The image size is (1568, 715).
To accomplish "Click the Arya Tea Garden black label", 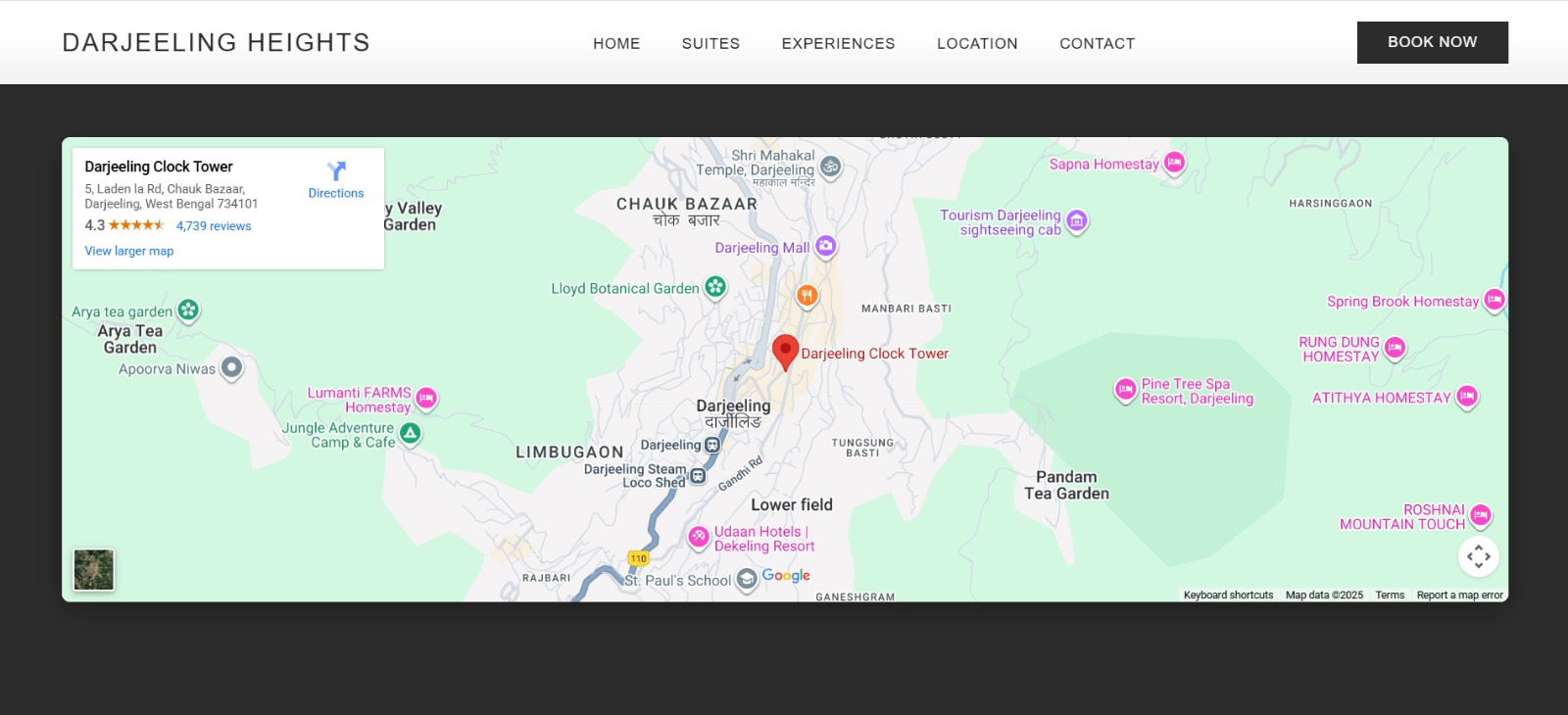I will coord(130,339).
